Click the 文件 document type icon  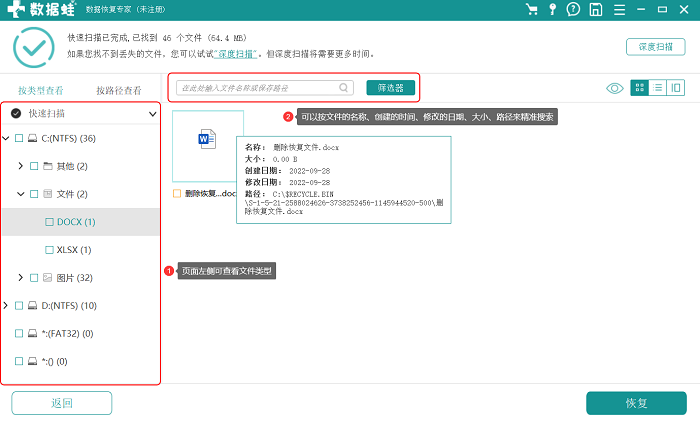pos(48,194)
